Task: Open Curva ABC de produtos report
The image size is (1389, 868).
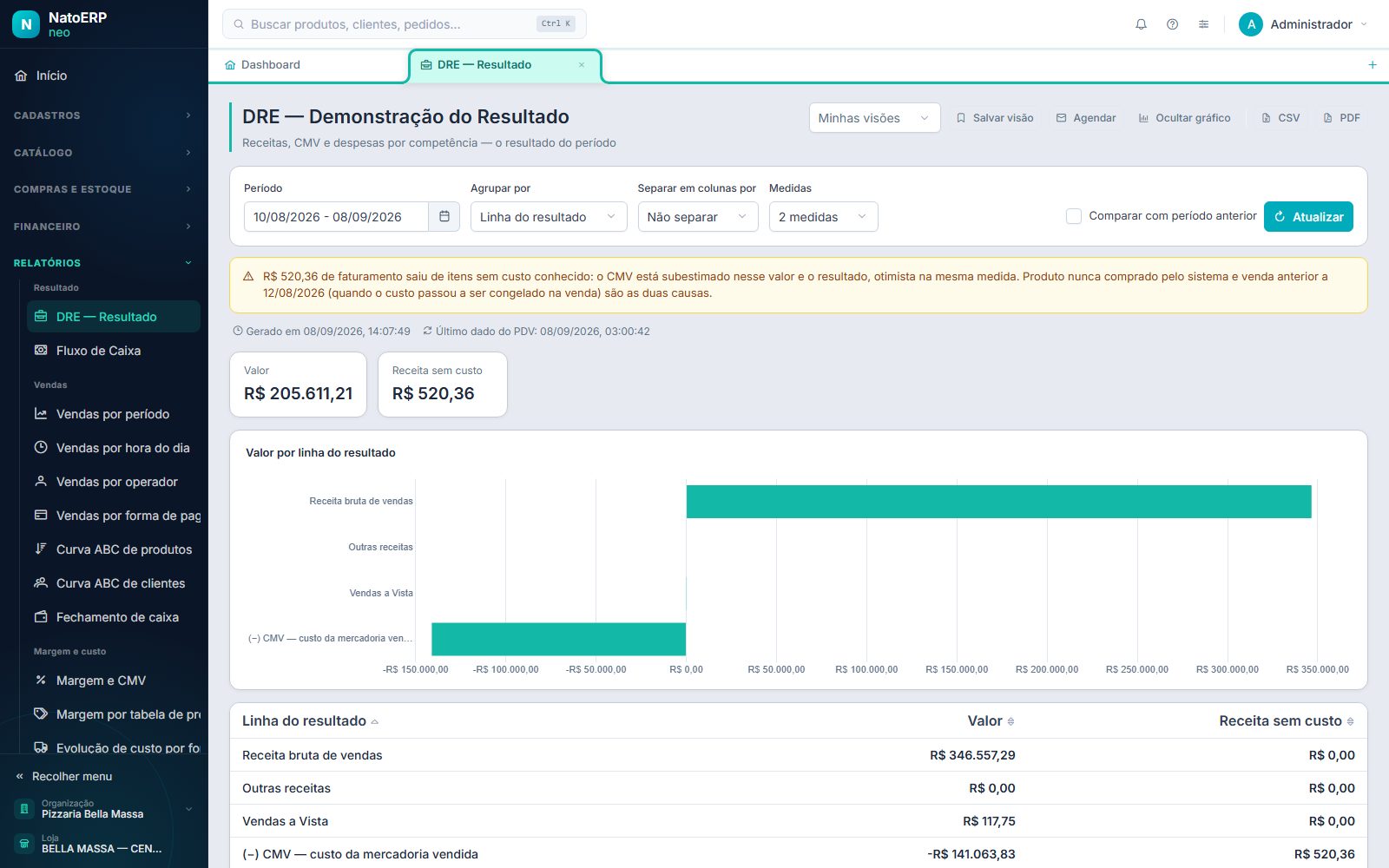Action: [x=114, y=549]
